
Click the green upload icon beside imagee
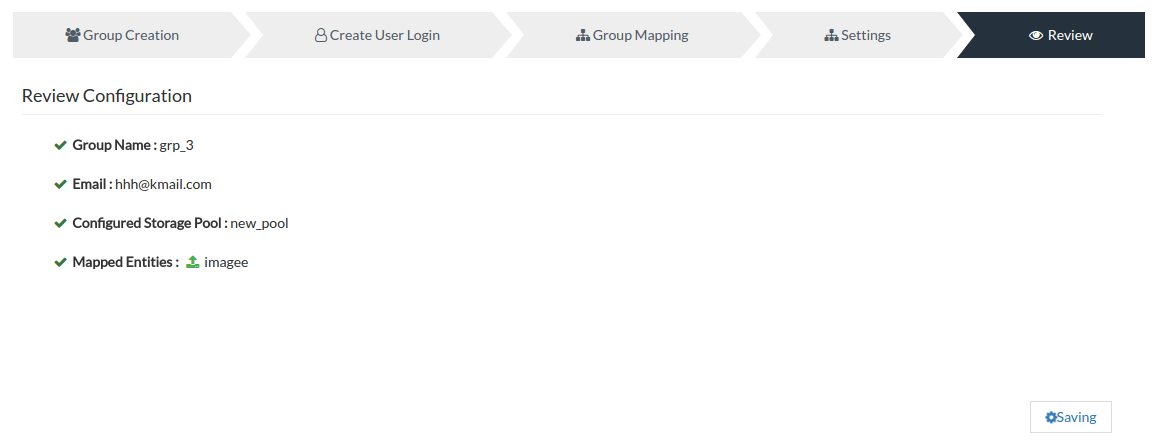pyautogui.click(x=192, y=262)
